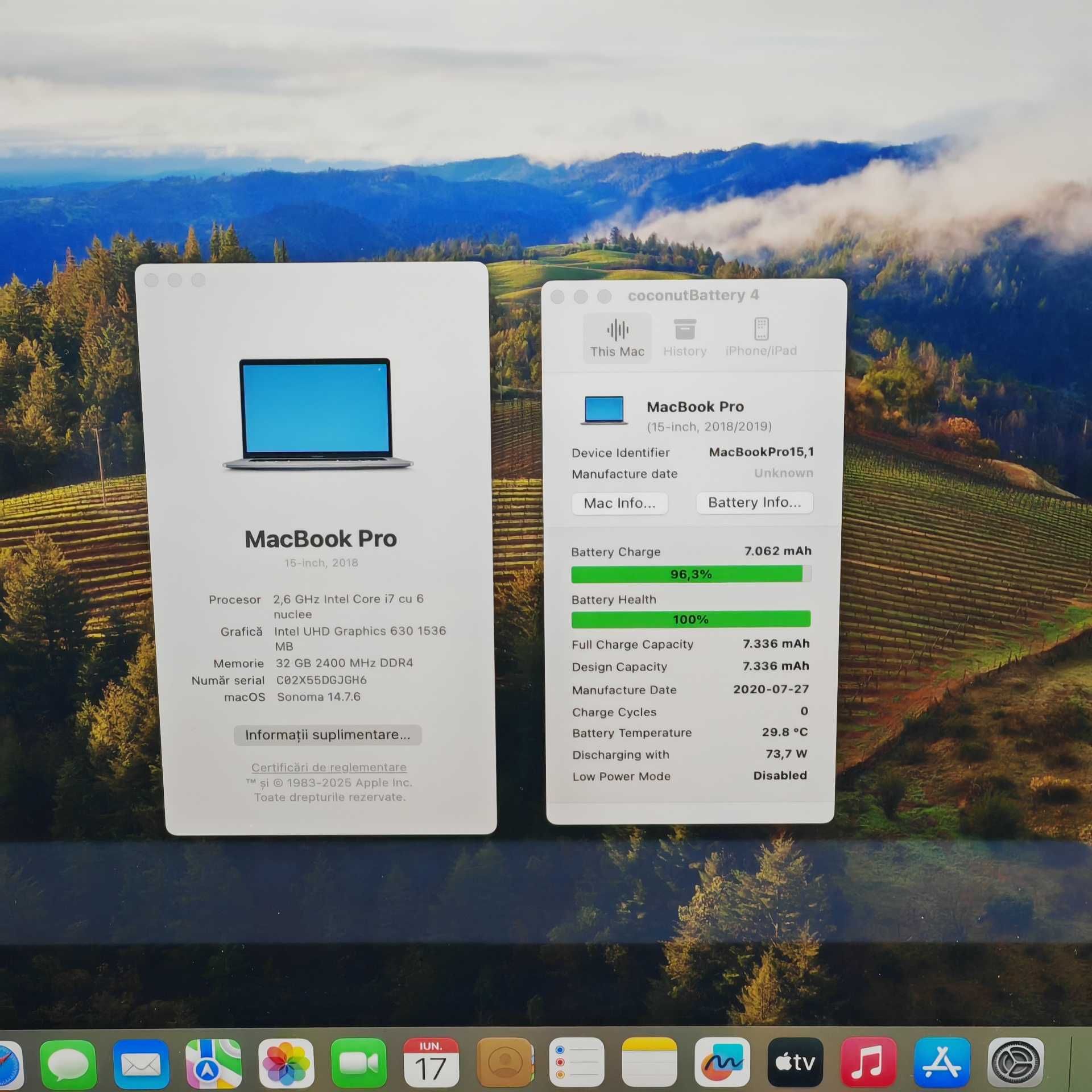The width and height of the screenshot is (1092, 1092).
Task: Launch FaceTime from the Dock
Action: pos(359,1063)
